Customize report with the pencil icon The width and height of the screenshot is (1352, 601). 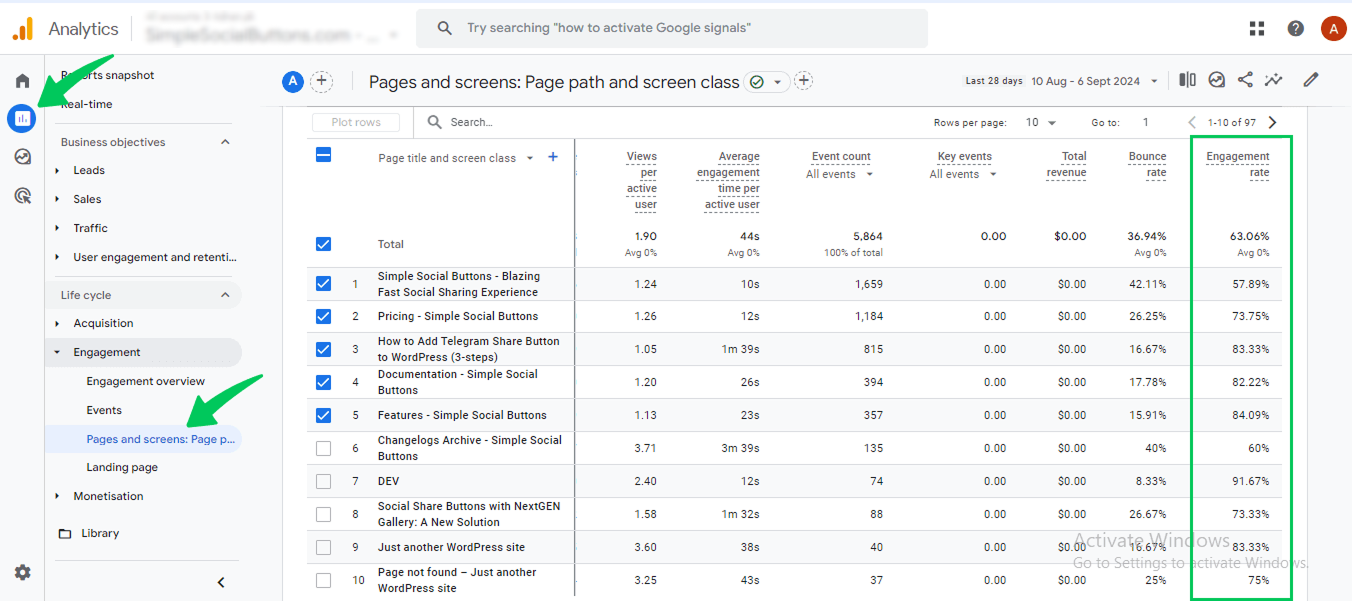[x=1311, y=80]
